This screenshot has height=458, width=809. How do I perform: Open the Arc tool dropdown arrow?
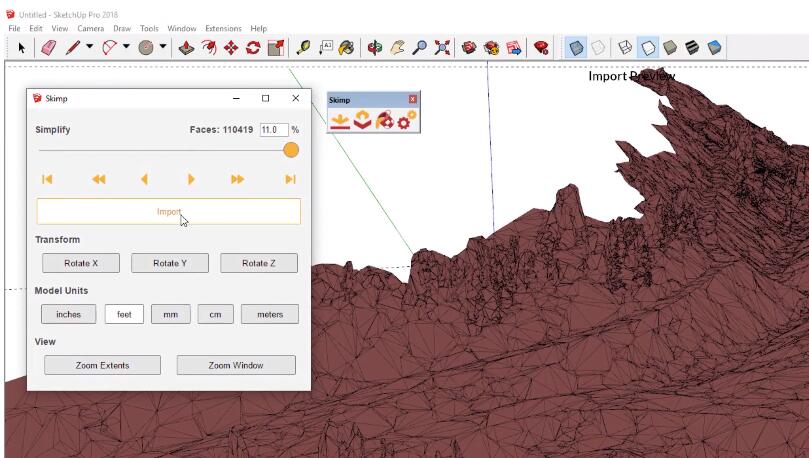(x=126, y=46)
